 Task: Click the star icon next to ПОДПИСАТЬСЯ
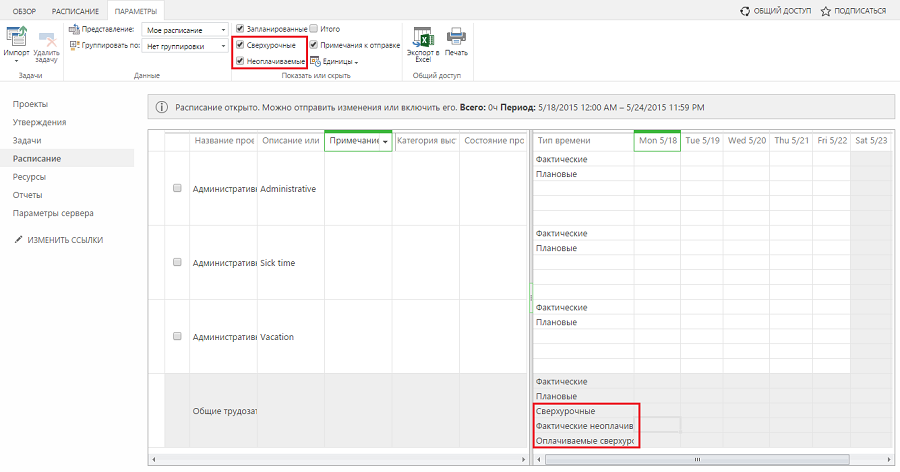point(825,11)
